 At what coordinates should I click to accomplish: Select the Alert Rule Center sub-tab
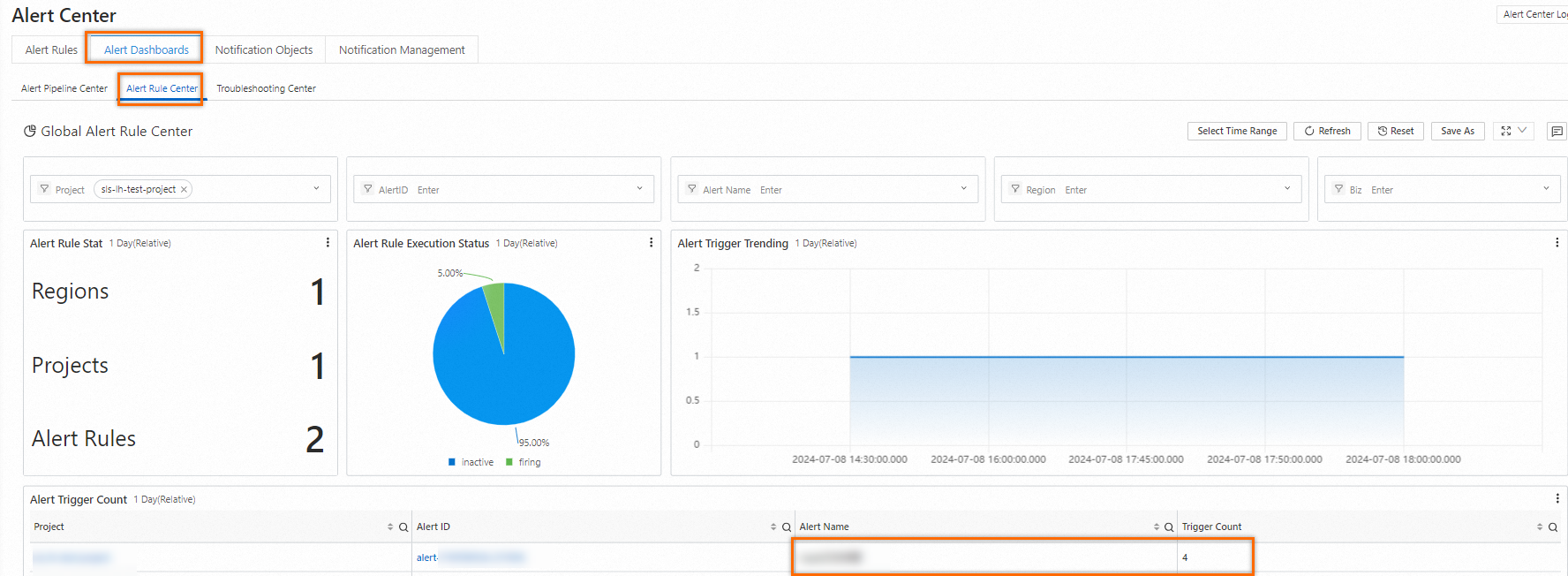click(162, 88)
